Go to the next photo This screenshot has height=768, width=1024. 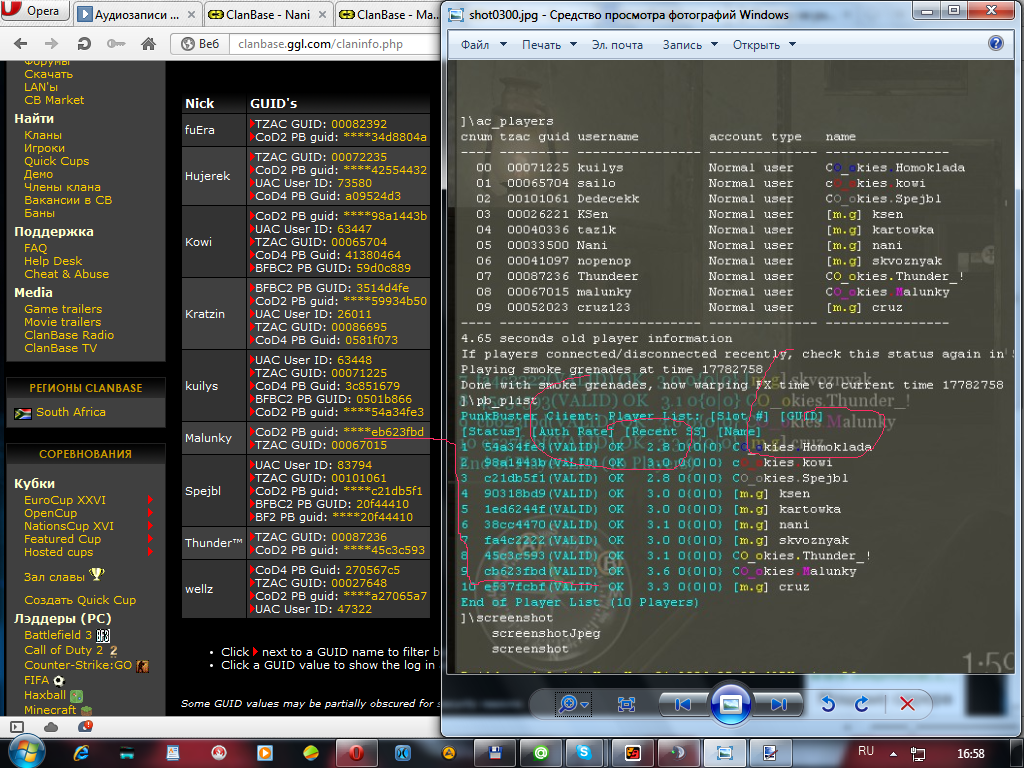[x=777, y=704]
